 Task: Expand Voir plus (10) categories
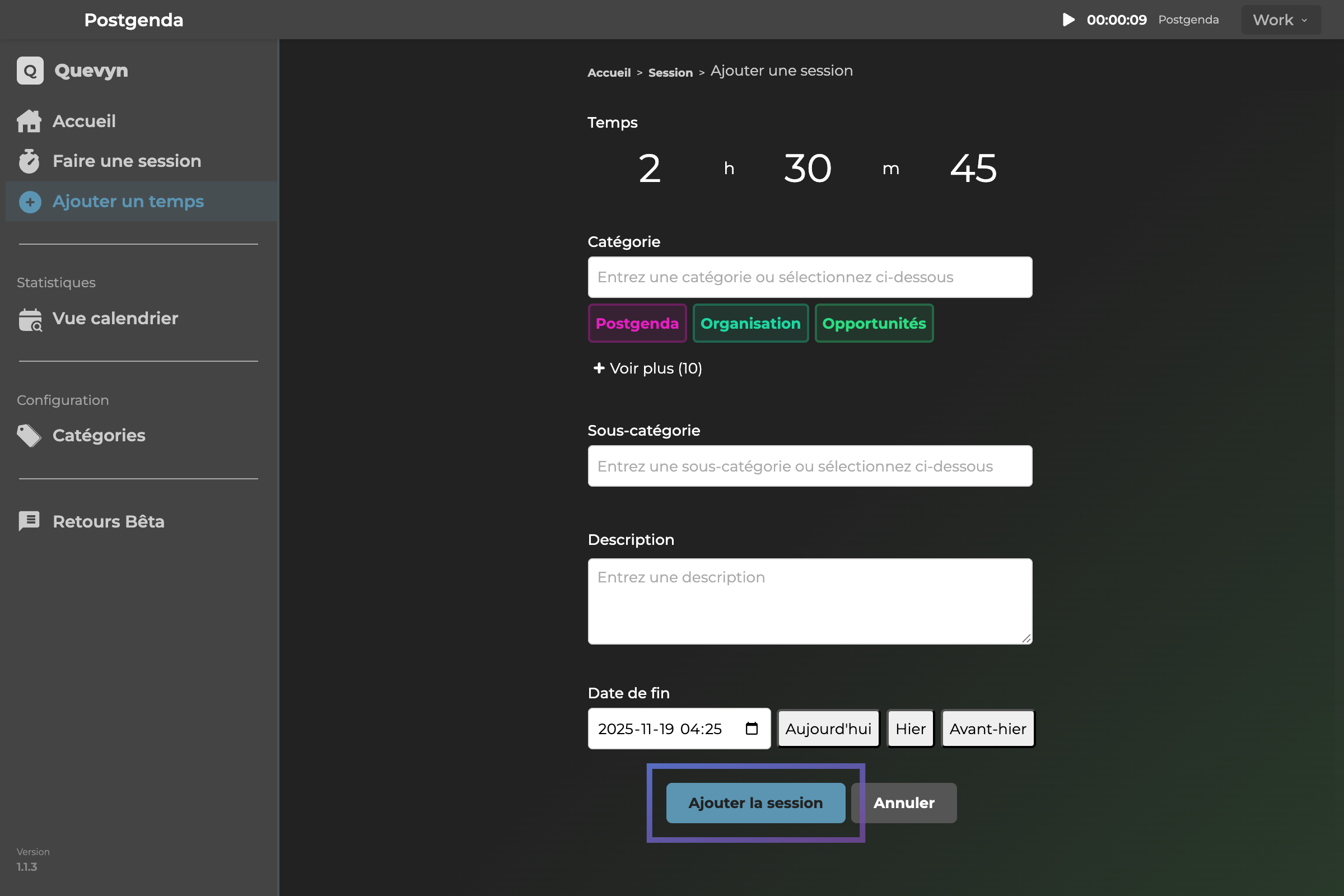[648, 368]
